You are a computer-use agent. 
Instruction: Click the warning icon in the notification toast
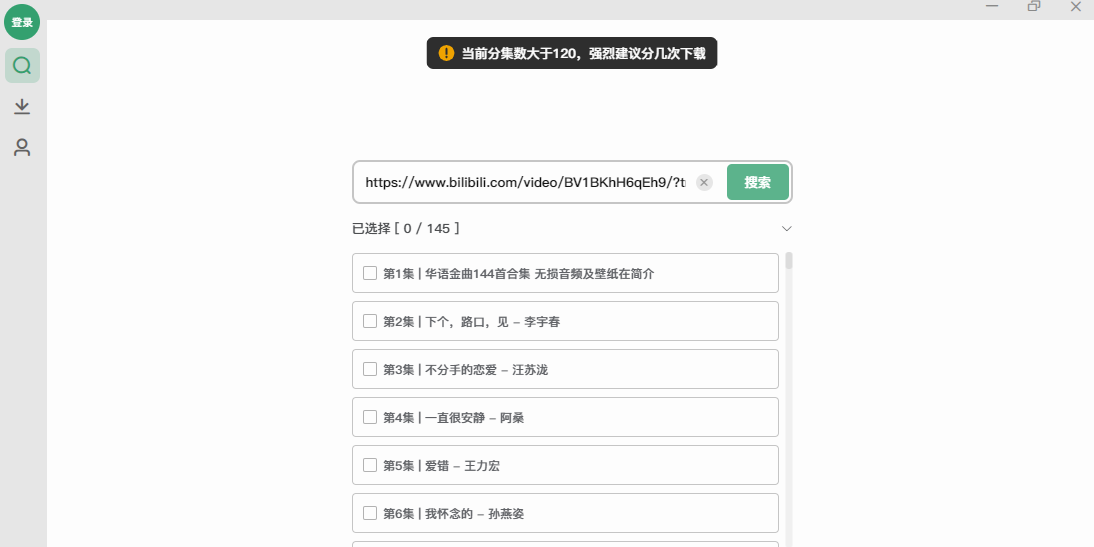446,53
